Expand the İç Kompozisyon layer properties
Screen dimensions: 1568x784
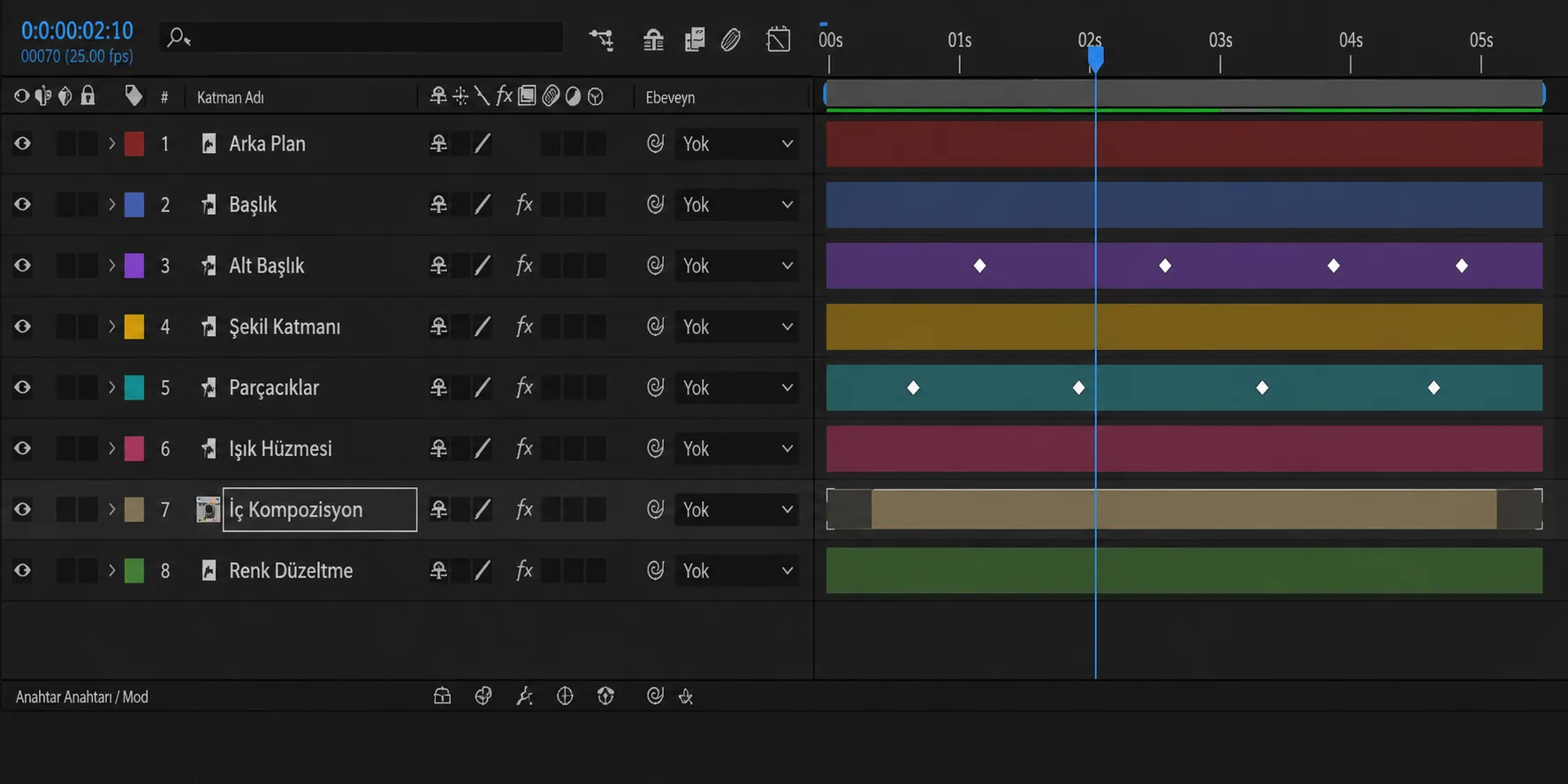point(112,509)
